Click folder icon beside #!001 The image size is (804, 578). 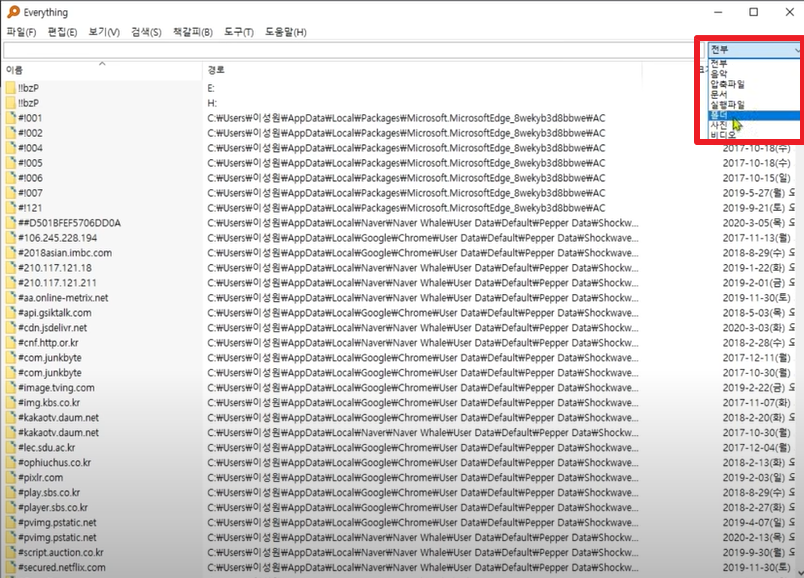tap(10, 118)
